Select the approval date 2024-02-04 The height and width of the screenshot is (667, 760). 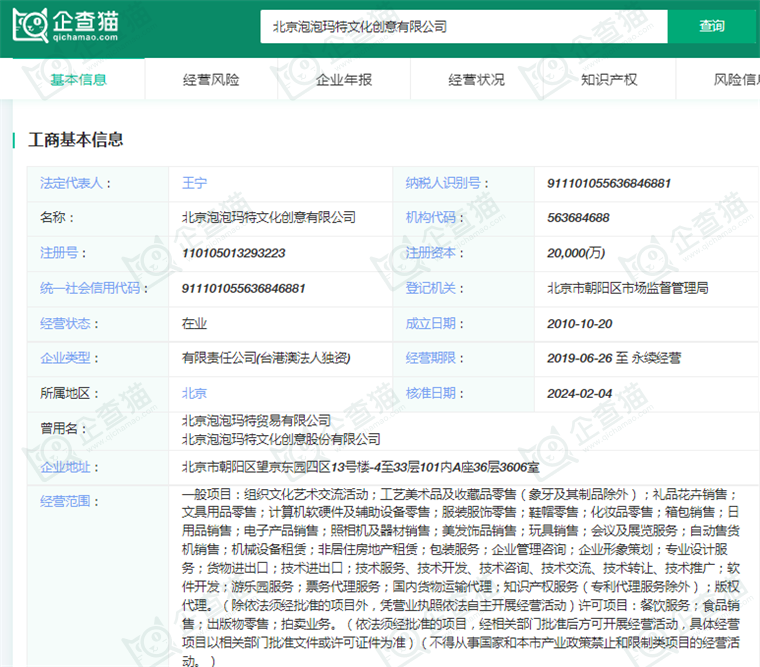pos(580,394)
